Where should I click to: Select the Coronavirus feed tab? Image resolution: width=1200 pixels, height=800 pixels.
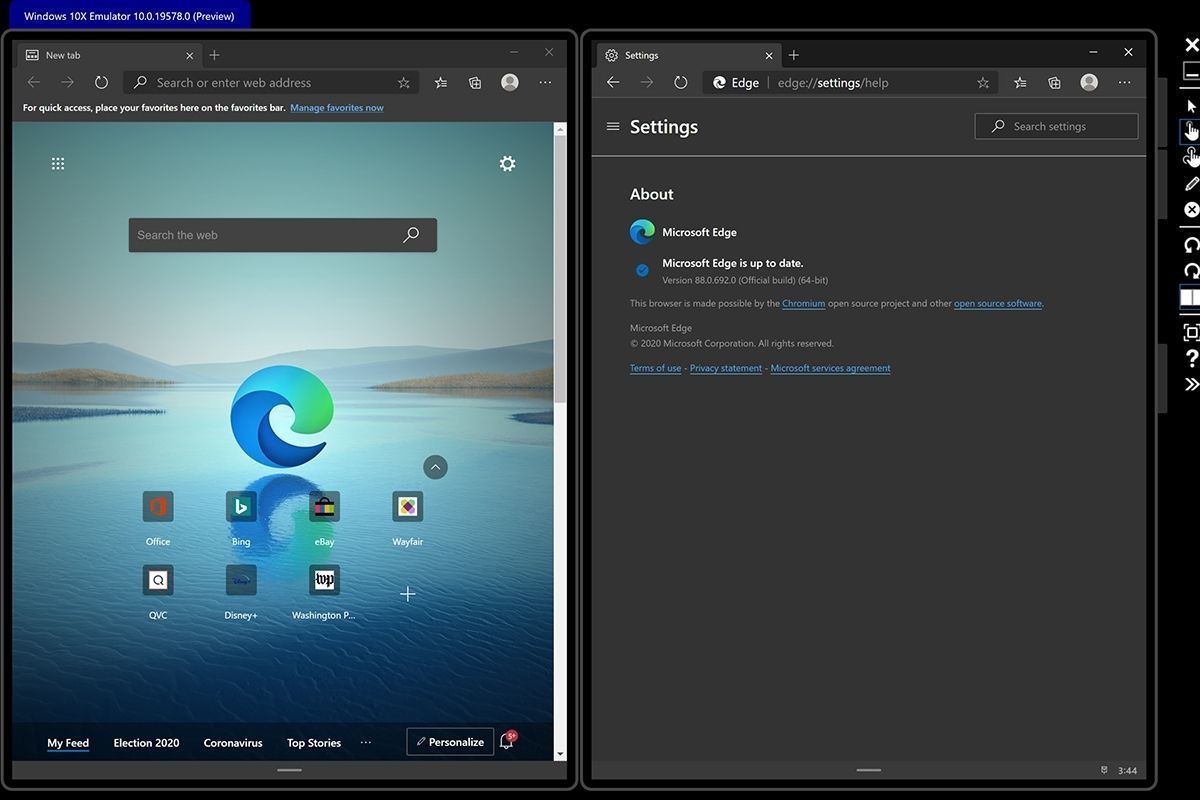point(233,743)
